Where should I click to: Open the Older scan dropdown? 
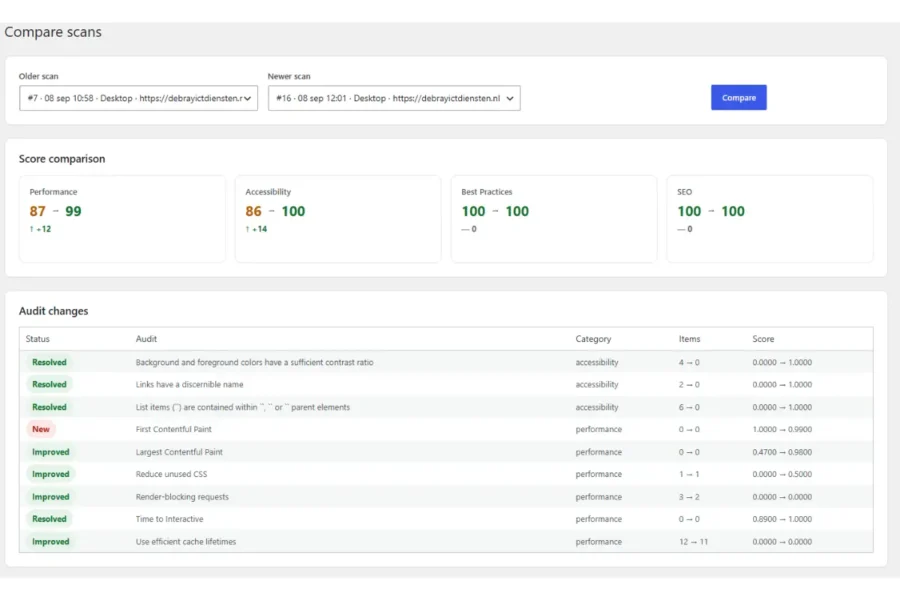pos(138,98)
